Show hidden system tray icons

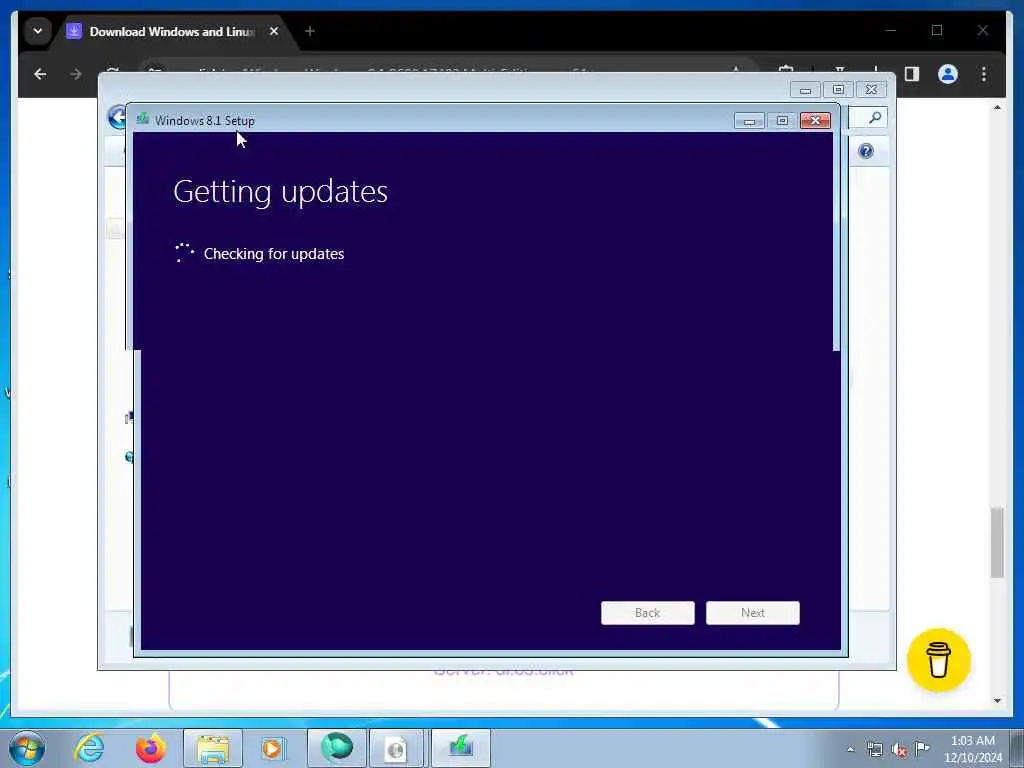[x=850, y=749]
